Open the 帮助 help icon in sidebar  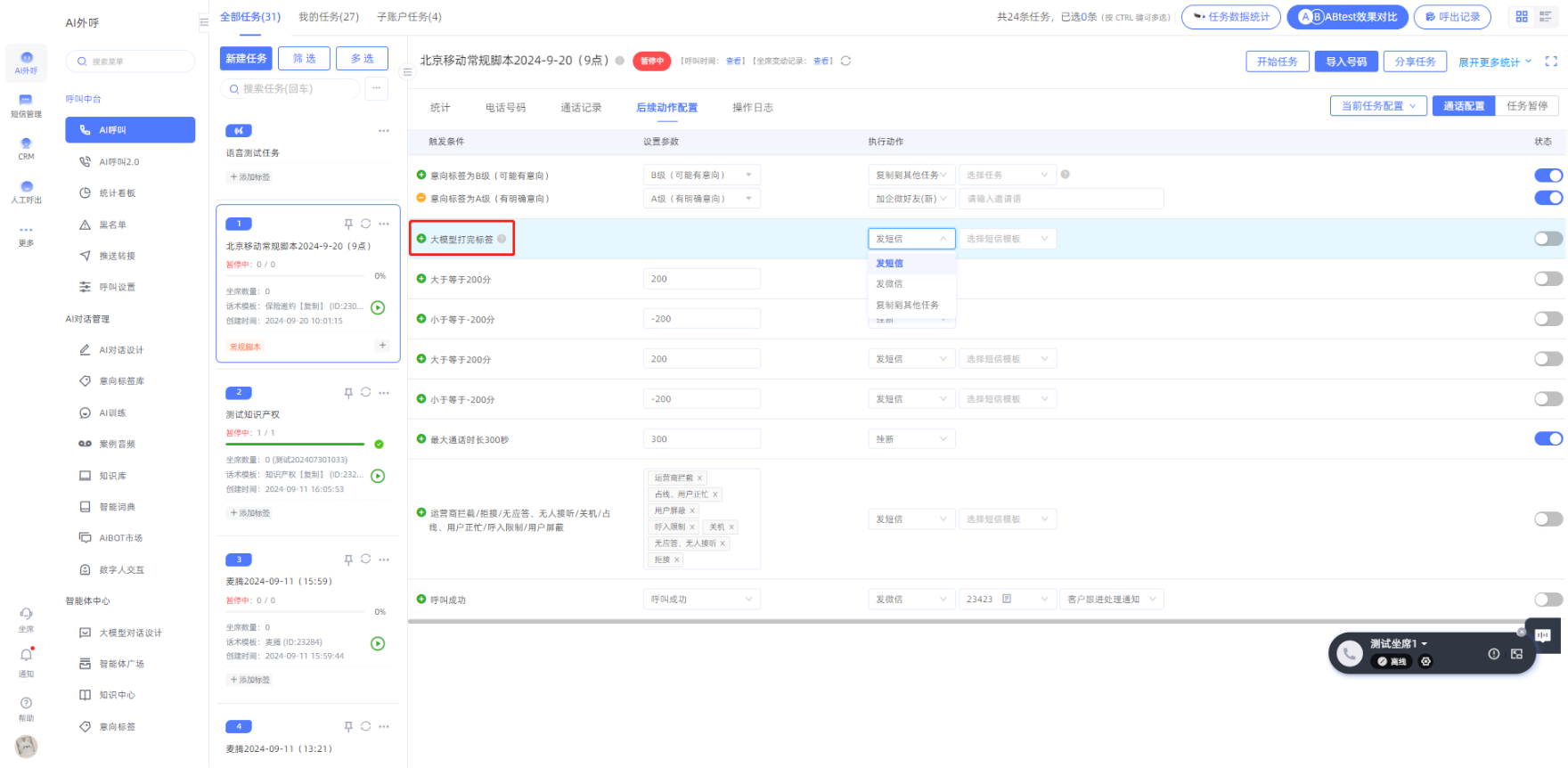(x=26, y=704)
